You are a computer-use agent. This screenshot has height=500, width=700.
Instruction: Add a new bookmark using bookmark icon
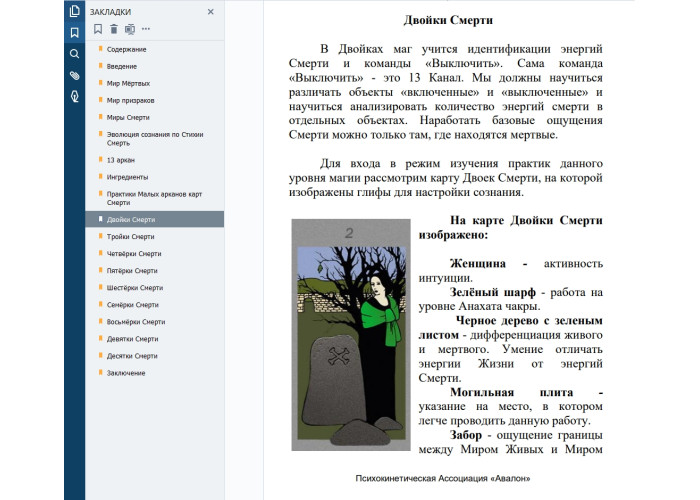98,29
